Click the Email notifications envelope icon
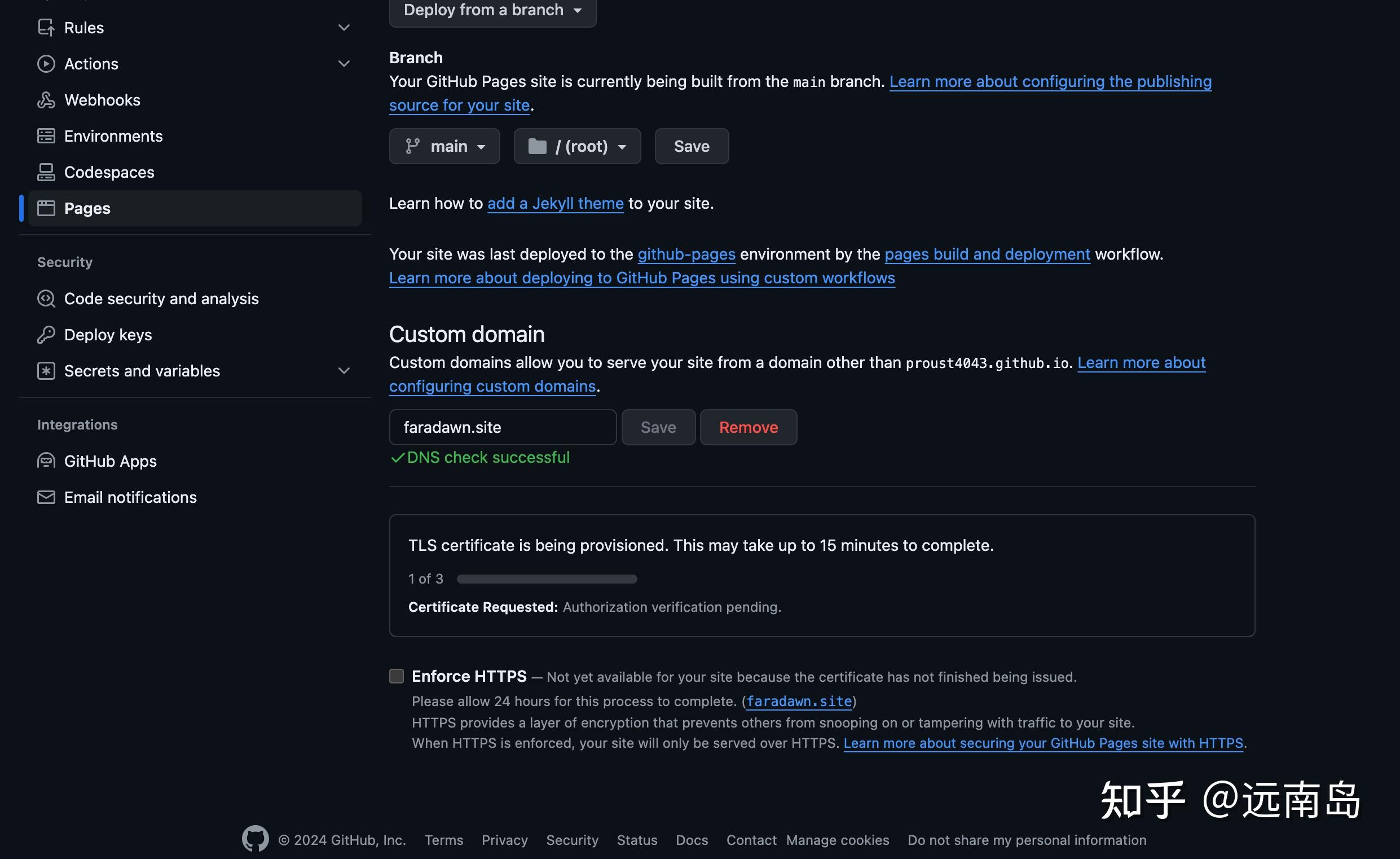 click(46, 497)
